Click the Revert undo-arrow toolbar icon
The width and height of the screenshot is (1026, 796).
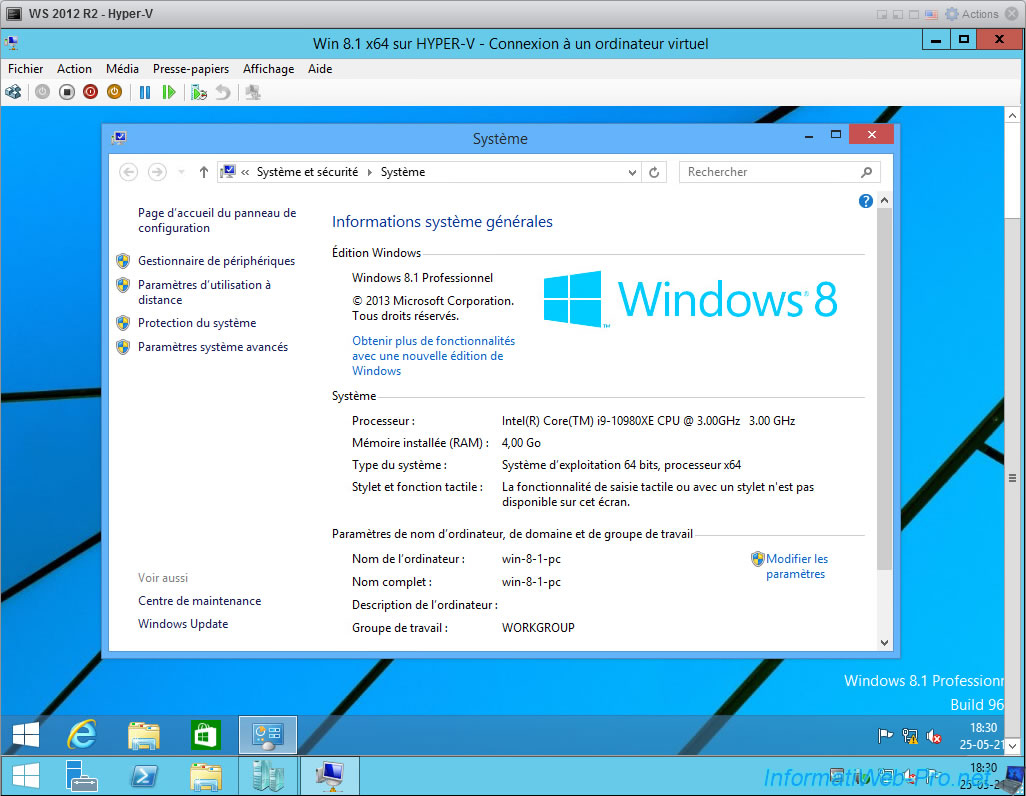coord(223,92)
